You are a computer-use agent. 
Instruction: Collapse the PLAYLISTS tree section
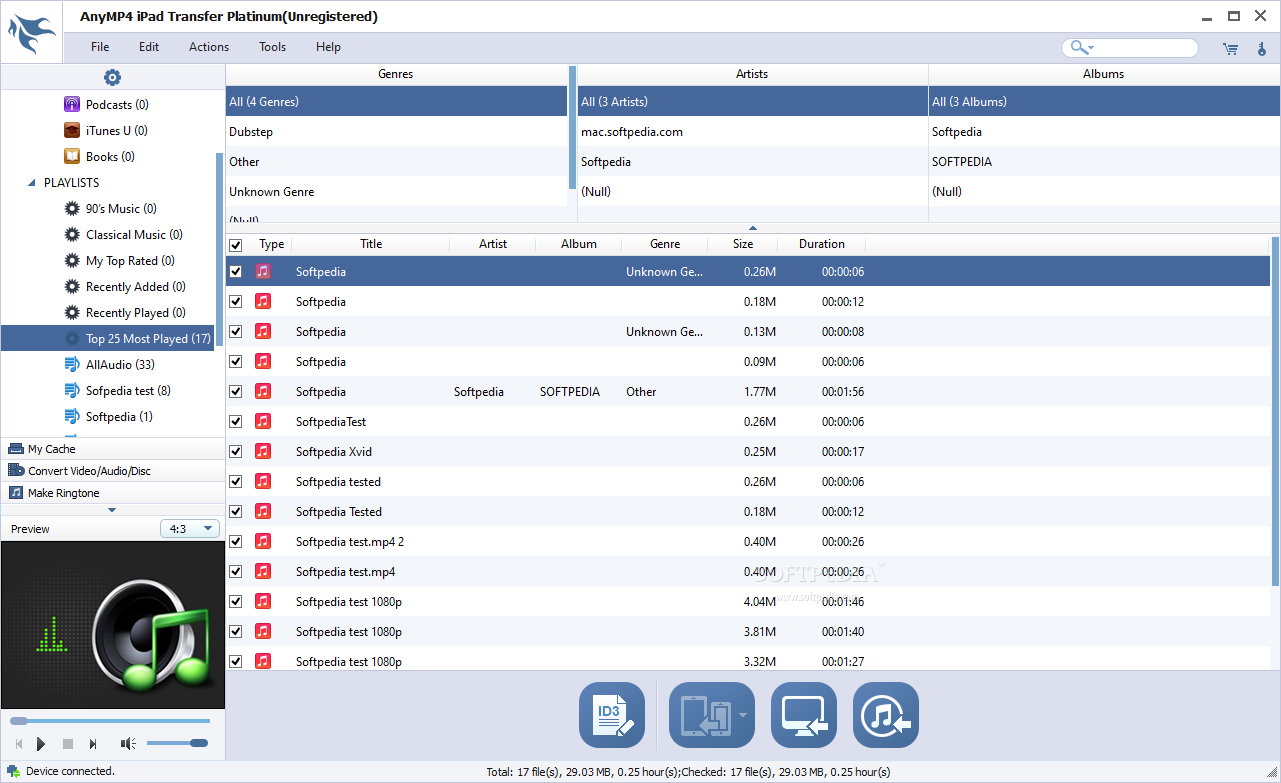pos(31,183)
